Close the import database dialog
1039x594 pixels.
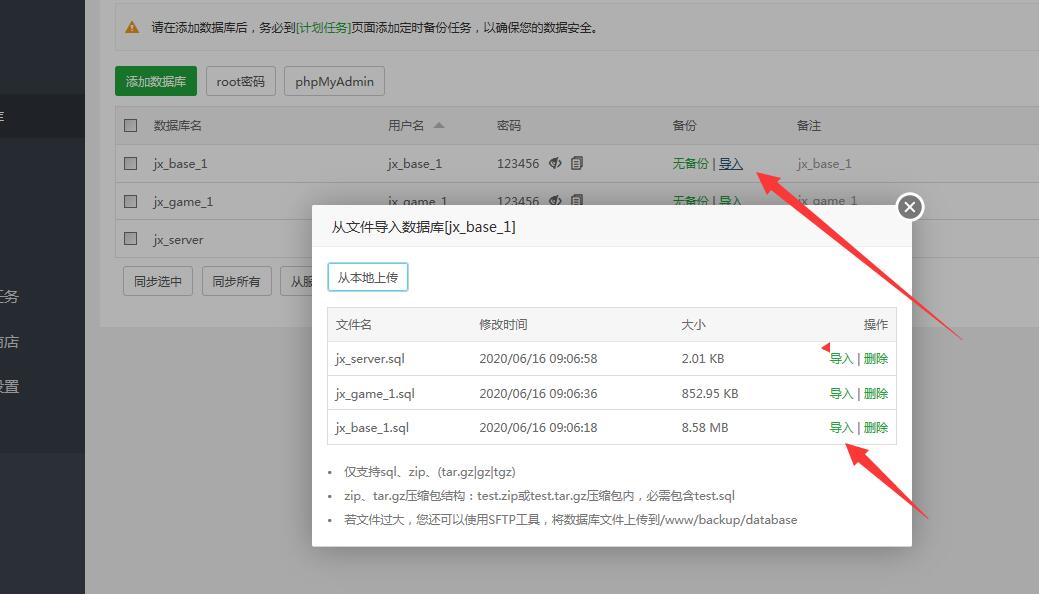tap(909, 207)
